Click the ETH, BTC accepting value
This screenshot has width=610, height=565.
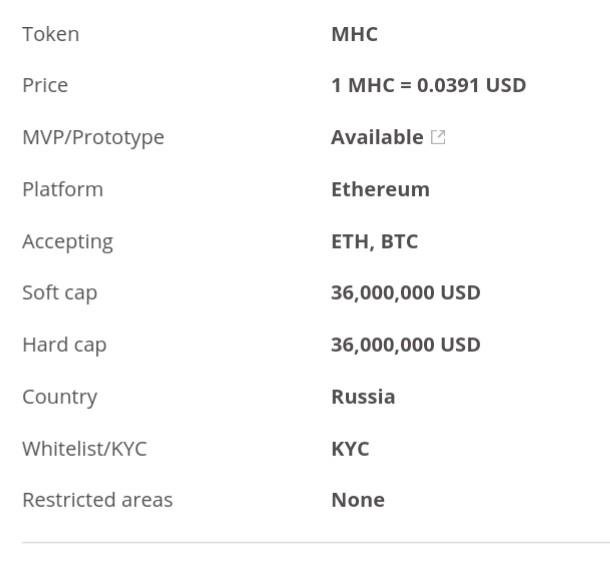coord(374,241)
